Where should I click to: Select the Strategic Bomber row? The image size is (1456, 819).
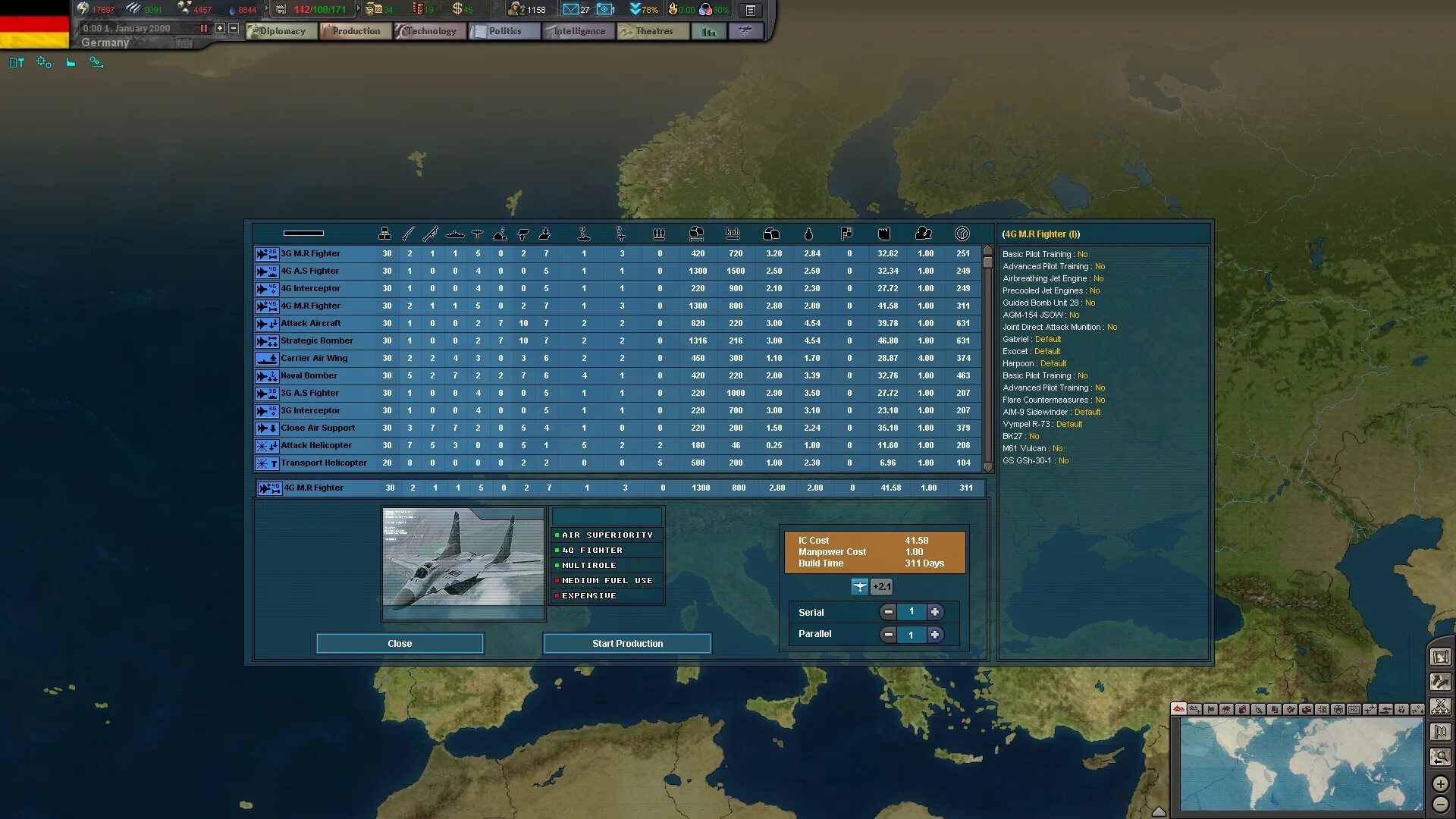pos(317,340)
